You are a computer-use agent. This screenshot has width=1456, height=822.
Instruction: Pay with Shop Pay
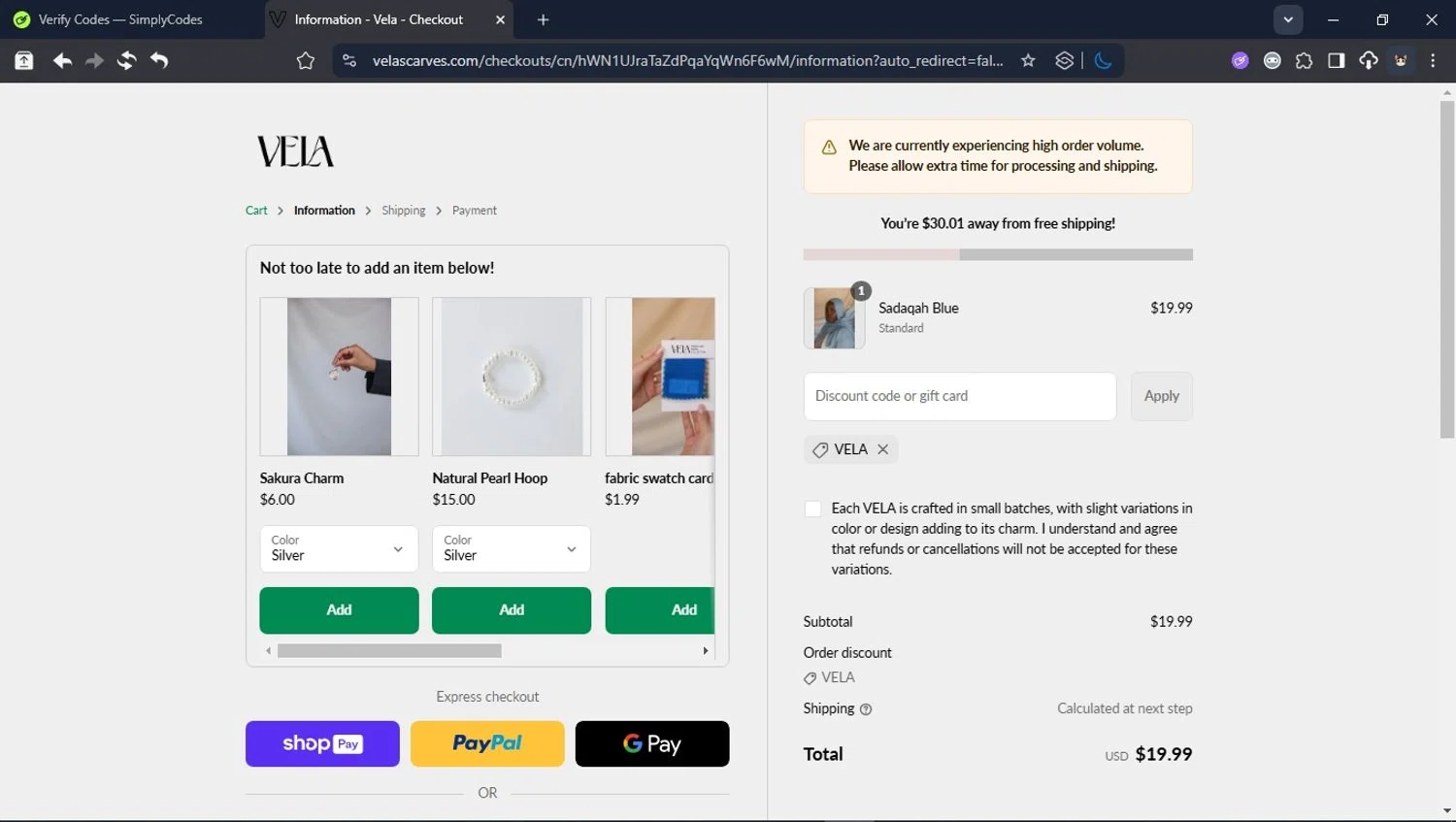click(x=322, y=744)
